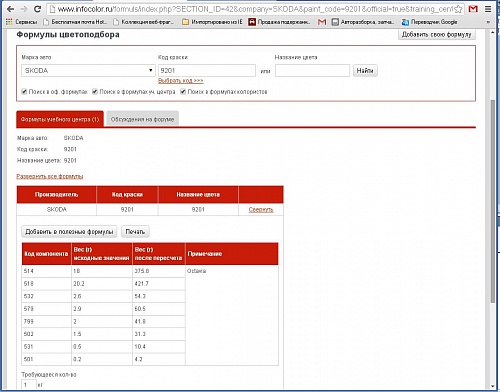This screenshot has height=392, width=500.
Task: Open the apps grid bookmark icon
Action: coord(9,22)
